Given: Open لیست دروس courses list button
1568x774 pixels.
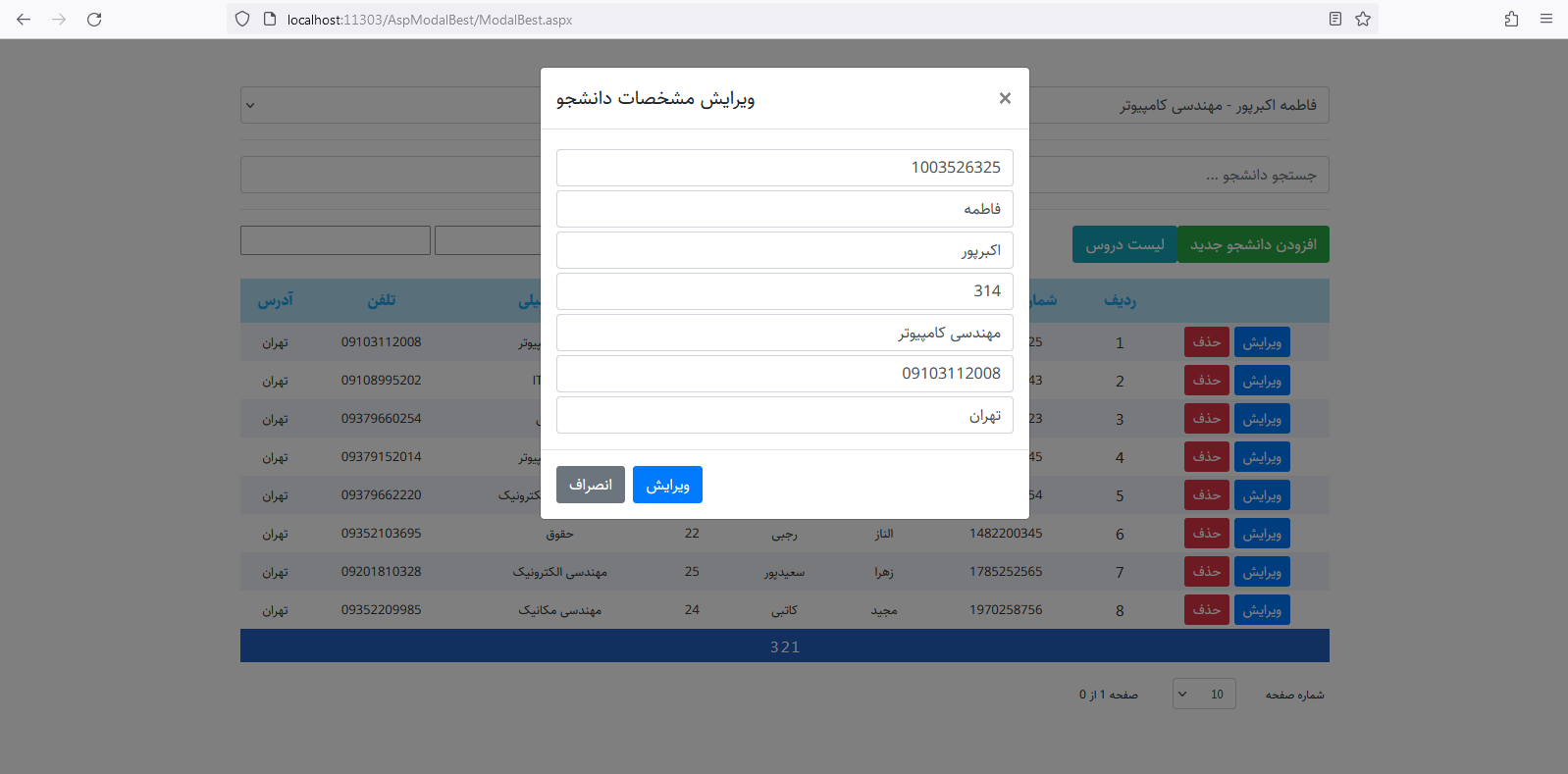Looking at the screenshot, I should (x=1124, y=244).
